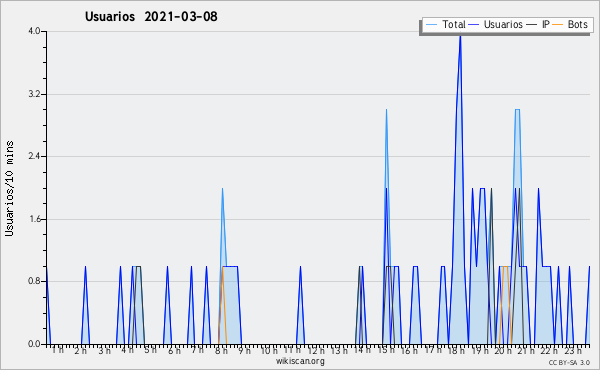
Task: Click the 4.0 peak near 18 h
Action: click(460, 36)
